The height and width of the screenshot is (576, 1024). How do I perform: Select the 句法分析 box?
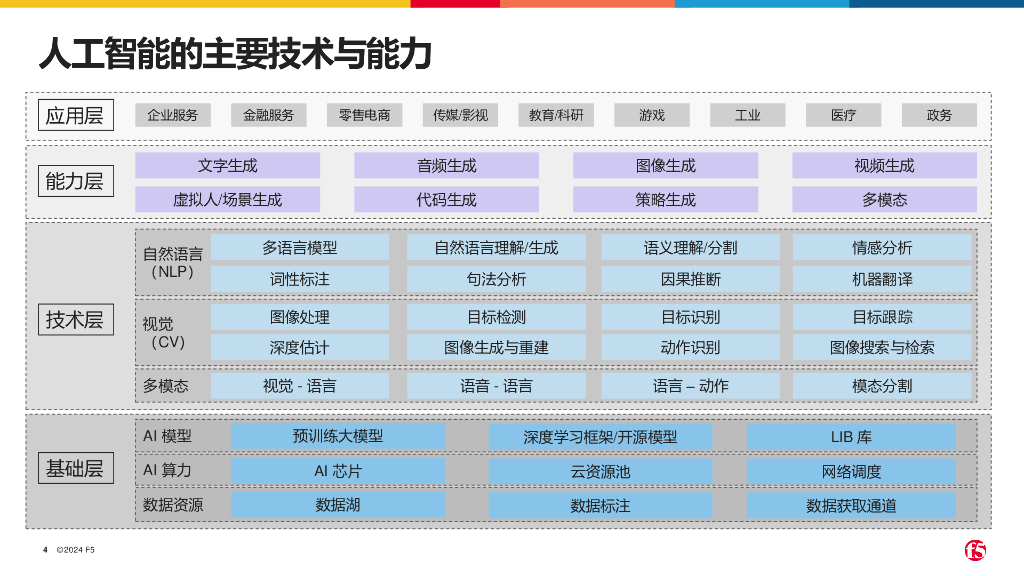pyautogui.click(x=496, y=280)
